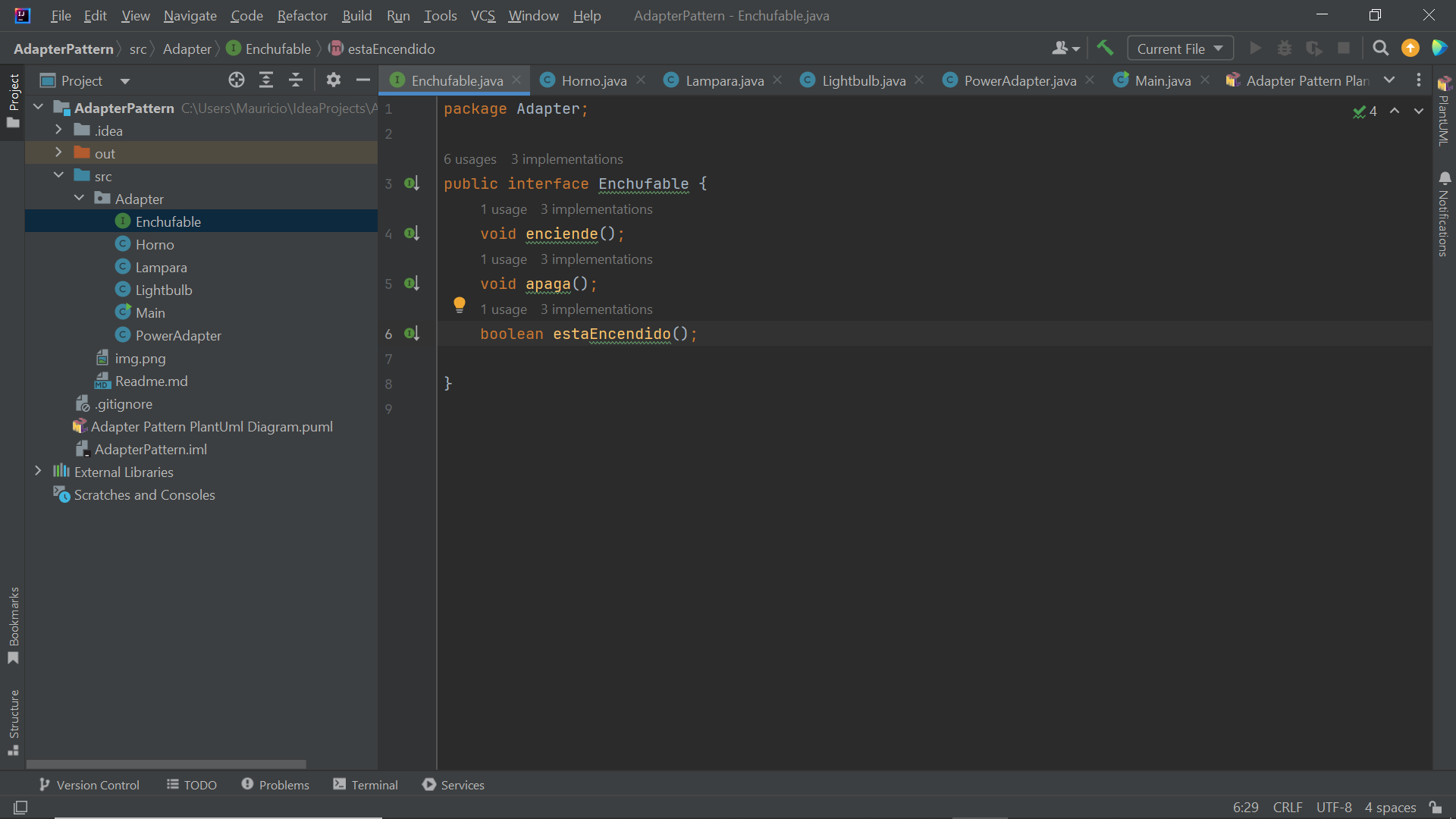Viewport: 1456px width, 819px height.
Task: Click the Project panel horizontal scrollbar
Action: [166, 764]
